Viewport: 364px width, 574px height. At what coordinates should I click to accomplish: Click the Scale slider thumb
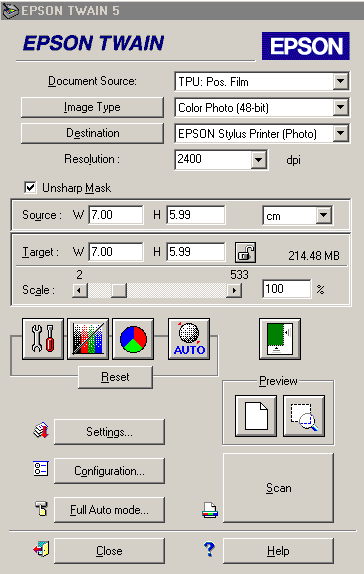coord(119,291)
